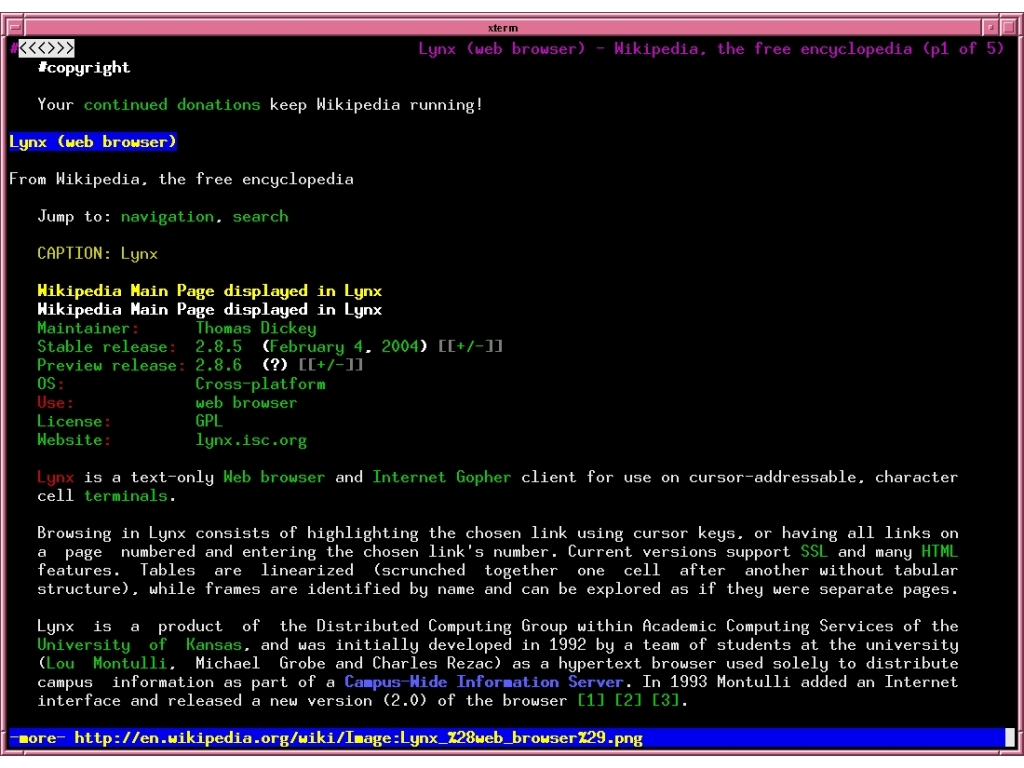The image size is (1024, 768).
Task: Click the highlighted "Lynx (web browser)" heading
Action: click(93, 142)
